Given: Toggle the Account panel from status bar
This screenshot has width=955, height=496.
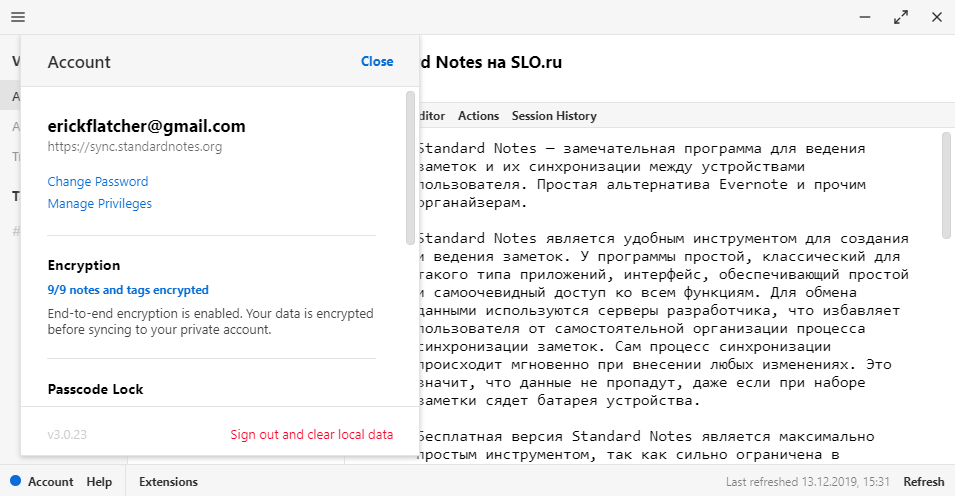Looking at the screenshot, I should pos(51,481).
